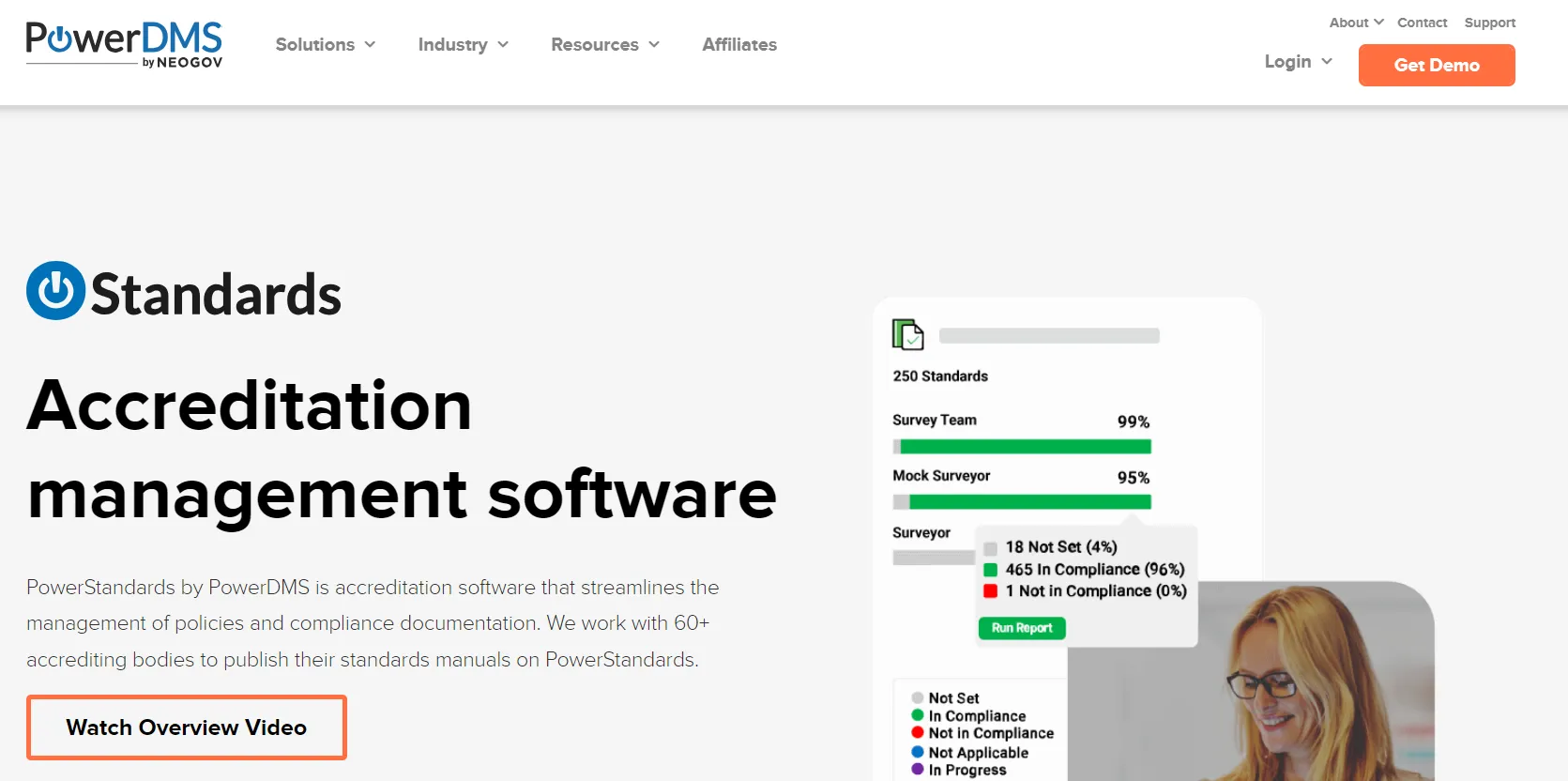
Task: Click the 'Mock Surveyor' label
Action: (x=941, y=475)
